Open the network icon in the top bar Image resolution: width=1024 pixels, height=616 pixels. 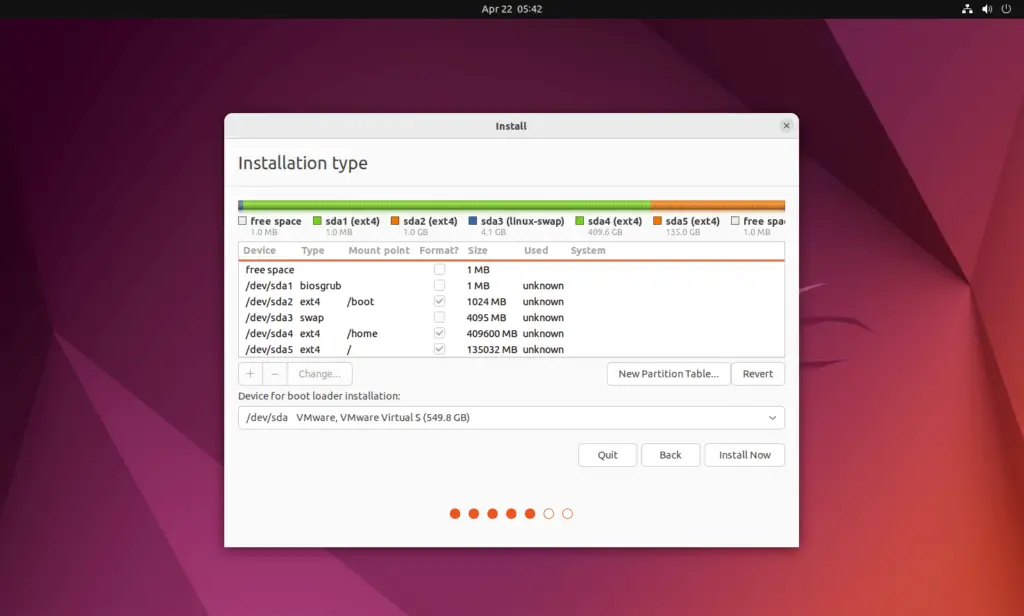[967, 8]
